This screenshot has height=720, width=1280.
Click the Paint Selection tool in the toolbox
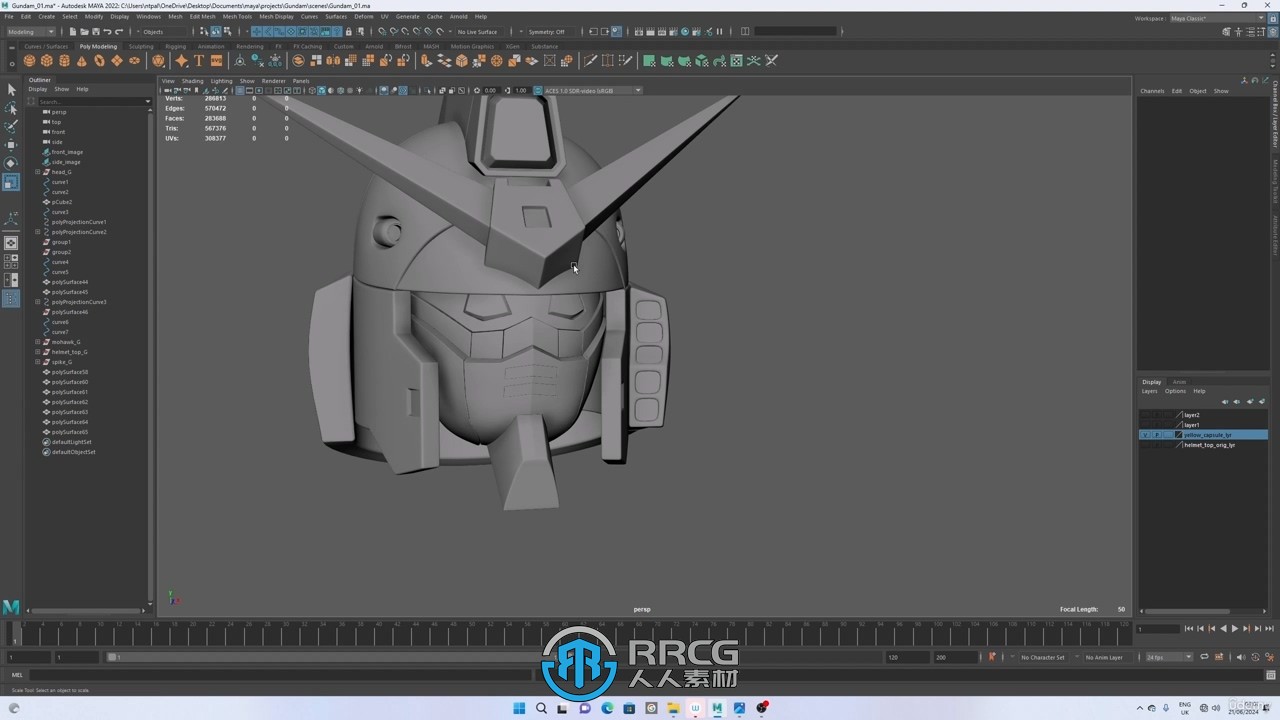point(11,126)
